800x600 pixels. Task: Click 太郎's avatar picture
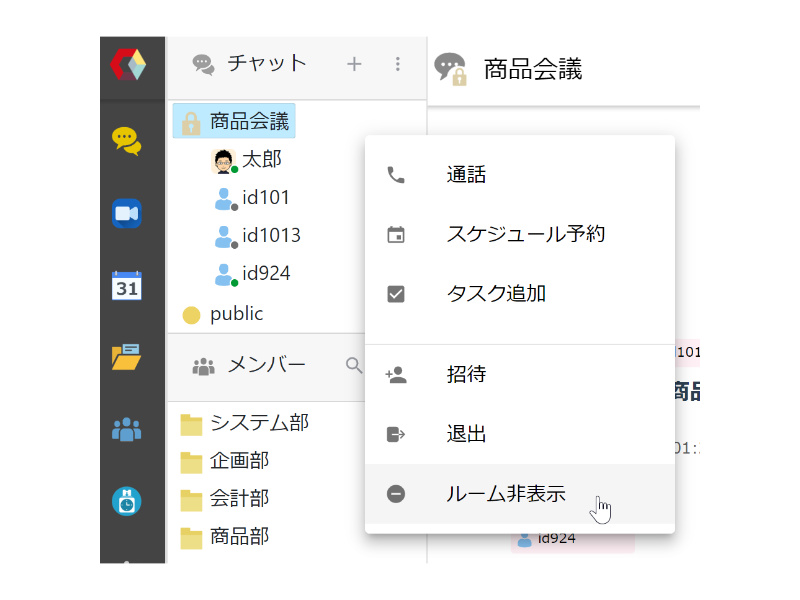[x=223, y=161]
